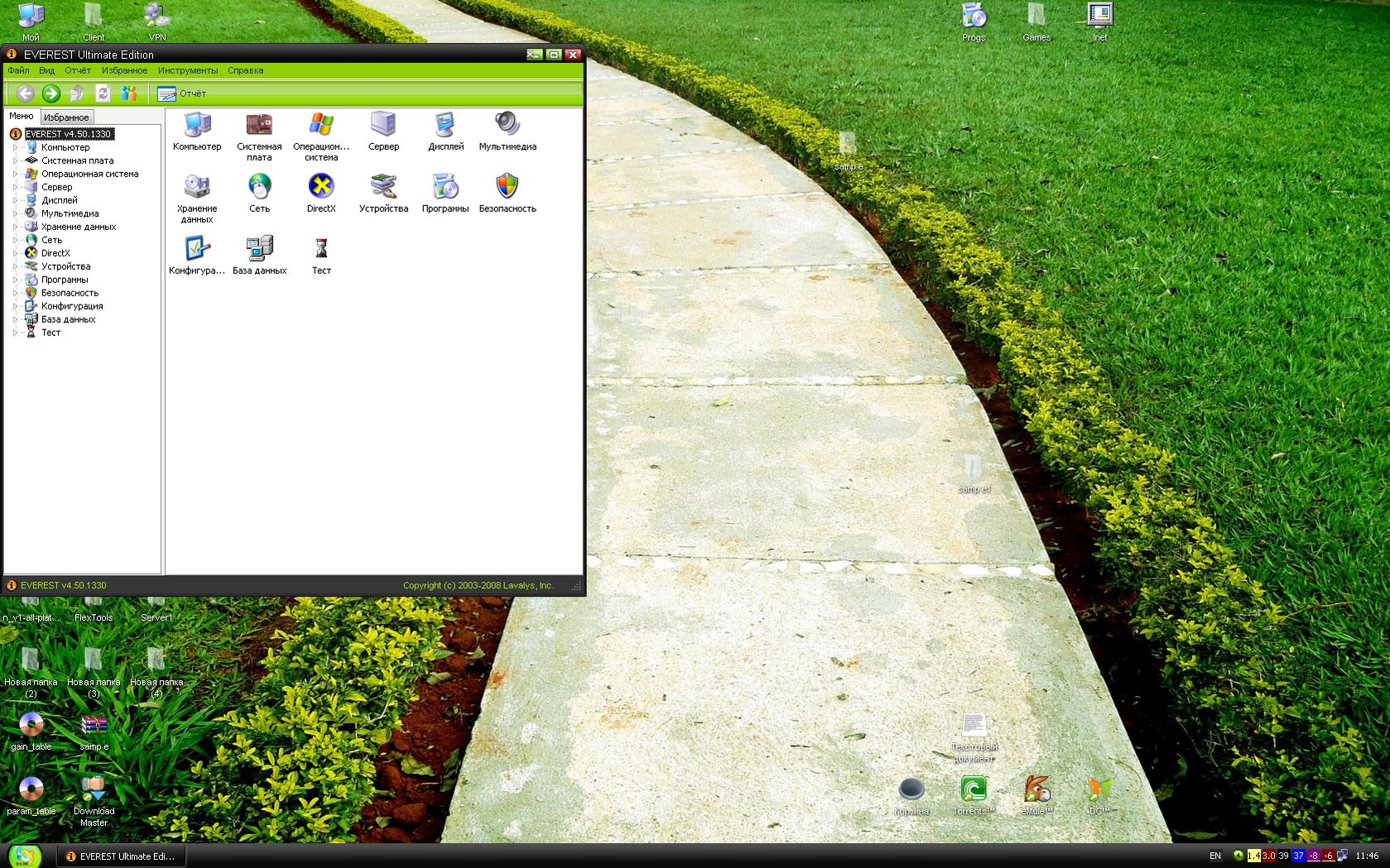The image size is (1390, 868).
Task: Open the DirectX category icon
Action: click(x=320, y=188)
